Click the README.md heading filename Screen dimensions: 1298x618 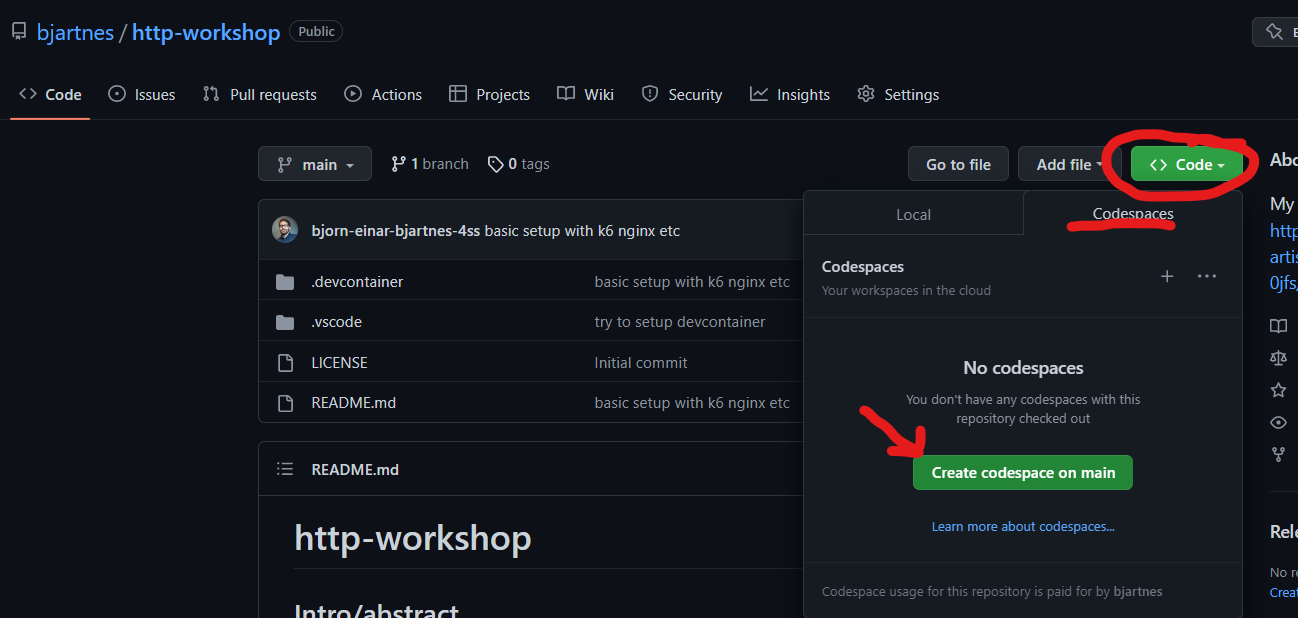355,469
